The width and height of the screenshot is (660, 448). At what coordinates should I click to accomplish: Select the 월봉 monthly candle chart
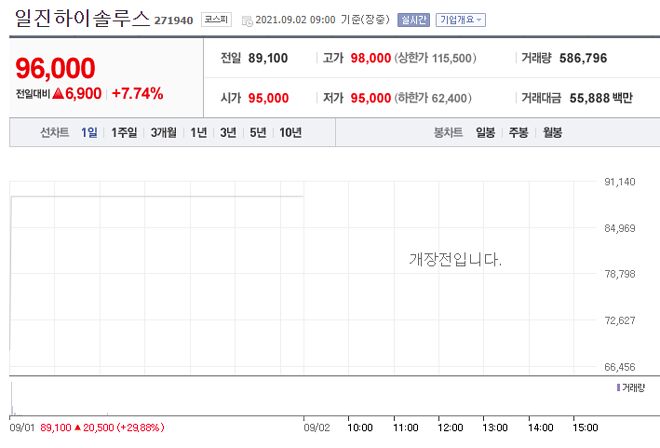551,133
